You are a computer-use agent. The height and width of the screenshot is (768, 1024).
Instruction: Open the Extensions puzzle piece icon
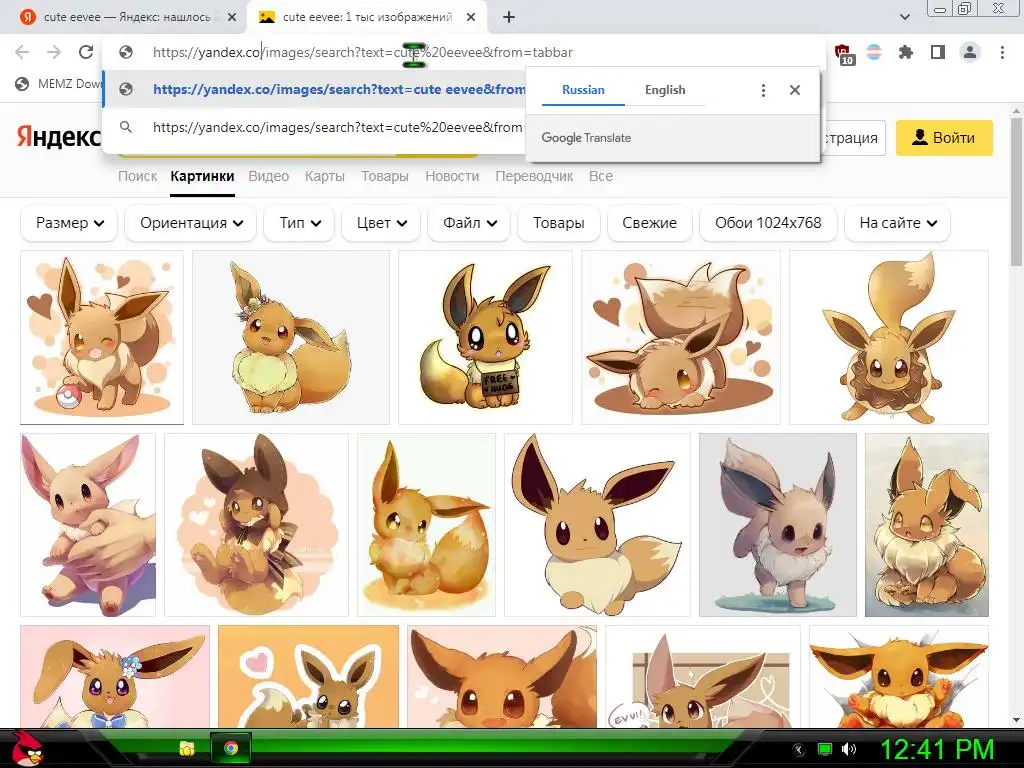click(906, 52)
